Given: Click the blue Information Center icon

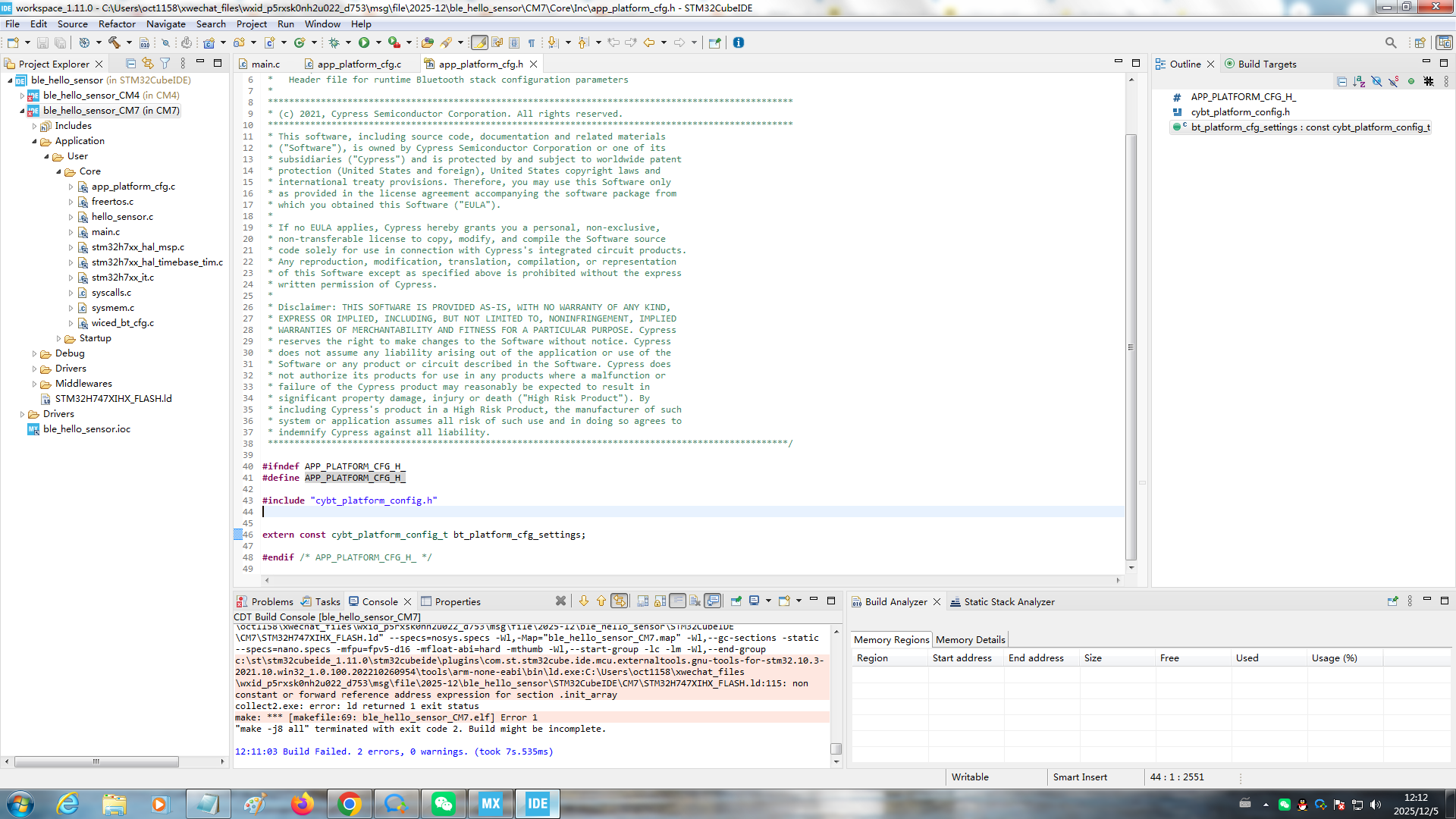Looking at the screenshot, I should pyautogui.click(x=738, y=42).
